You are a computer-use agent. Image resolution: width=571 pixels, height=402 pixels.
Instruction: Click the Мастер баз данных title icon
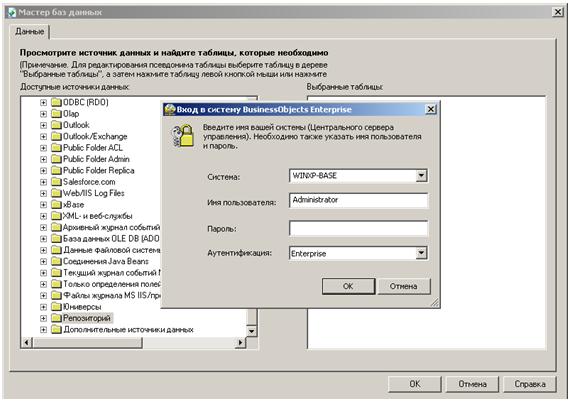pos(12,12)
